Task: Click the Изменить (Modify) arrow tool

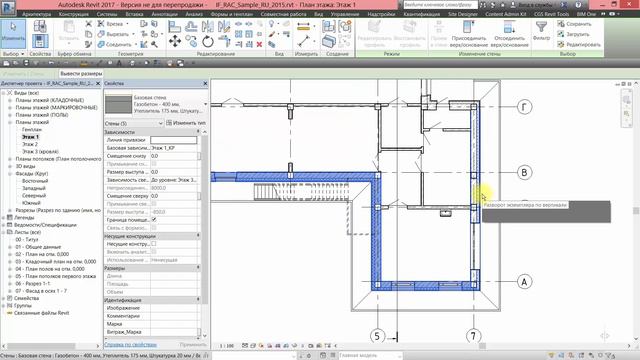Action: pos(13,33)
